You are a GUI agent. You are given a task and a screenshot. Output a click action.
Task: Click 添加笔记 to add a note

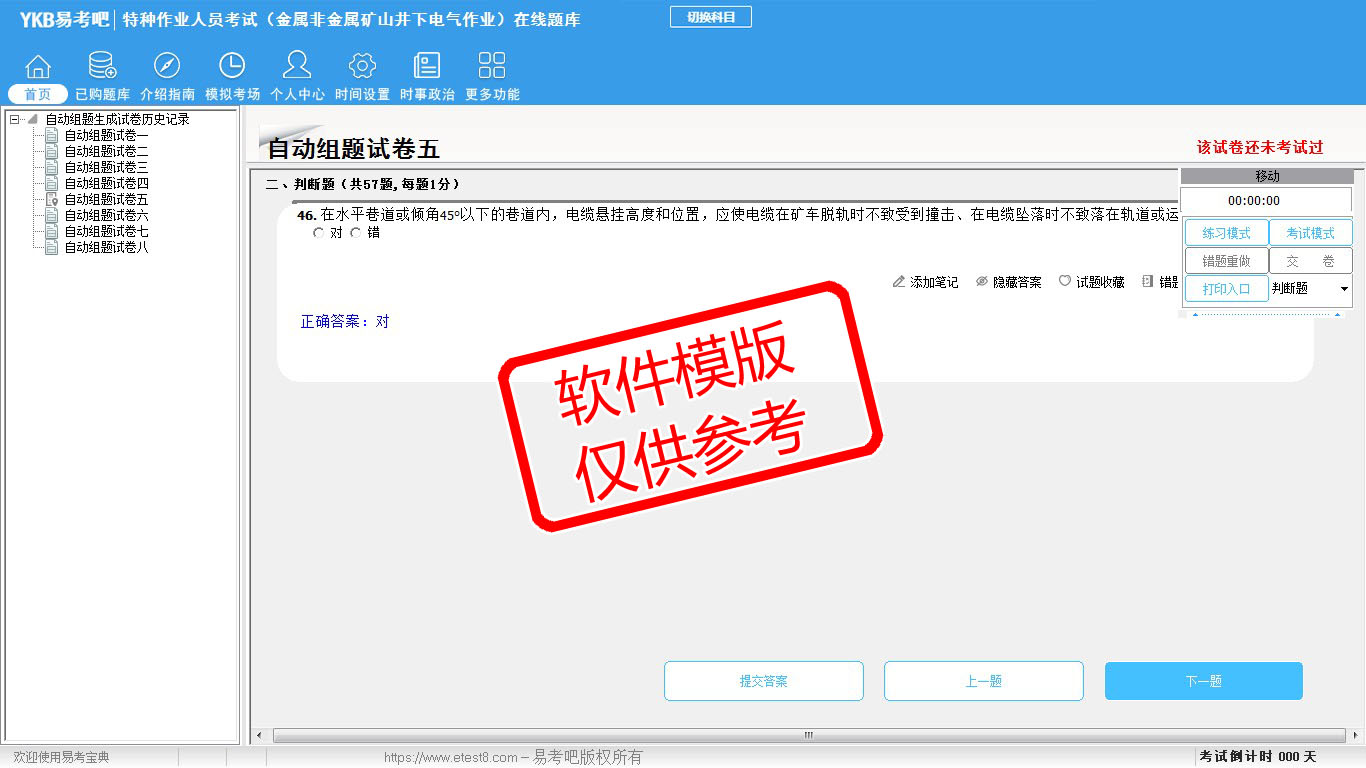925,283
